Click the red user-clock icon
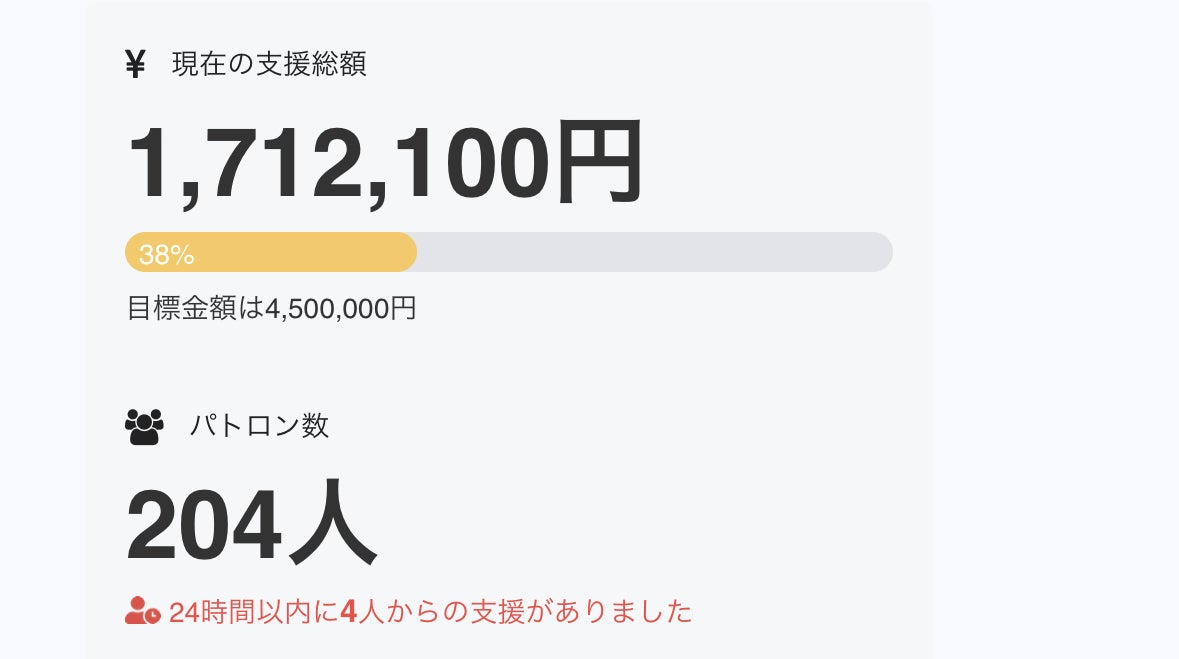The image size is (1179, 659). click(x=142, y=610)
